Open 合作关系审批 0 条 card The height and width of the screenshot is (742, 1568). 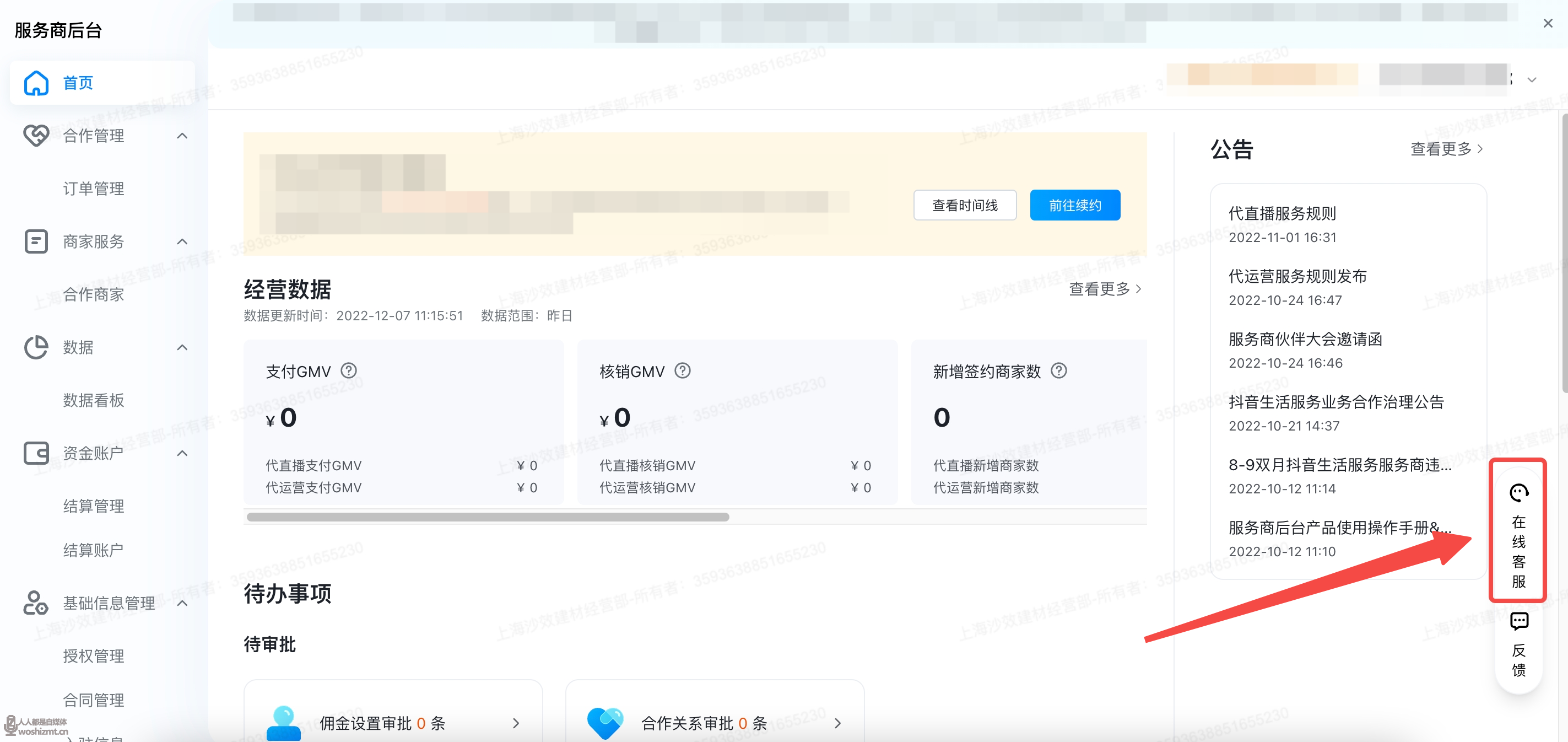pyautogui.click(x=715, y=711)
